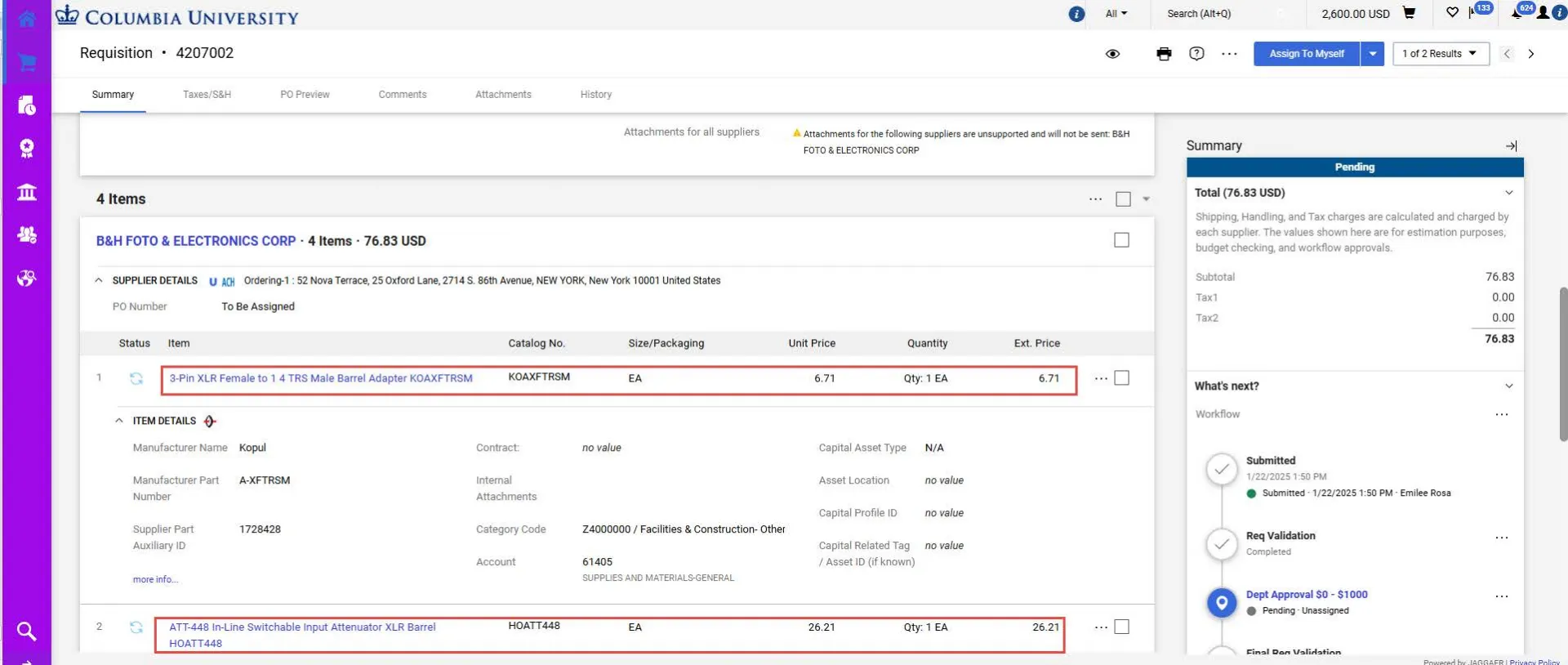Switch to the Taxes/S&H tab
1568x665 pixels.
click(x=207, y=95)
